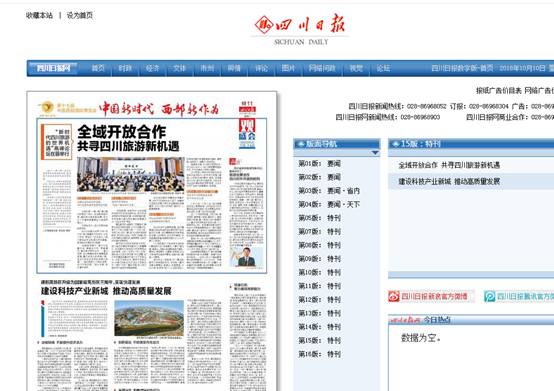Click the Sichuan Daily red logo emblem
Viewport: 554px width, 391px height.
pos(264,25)
